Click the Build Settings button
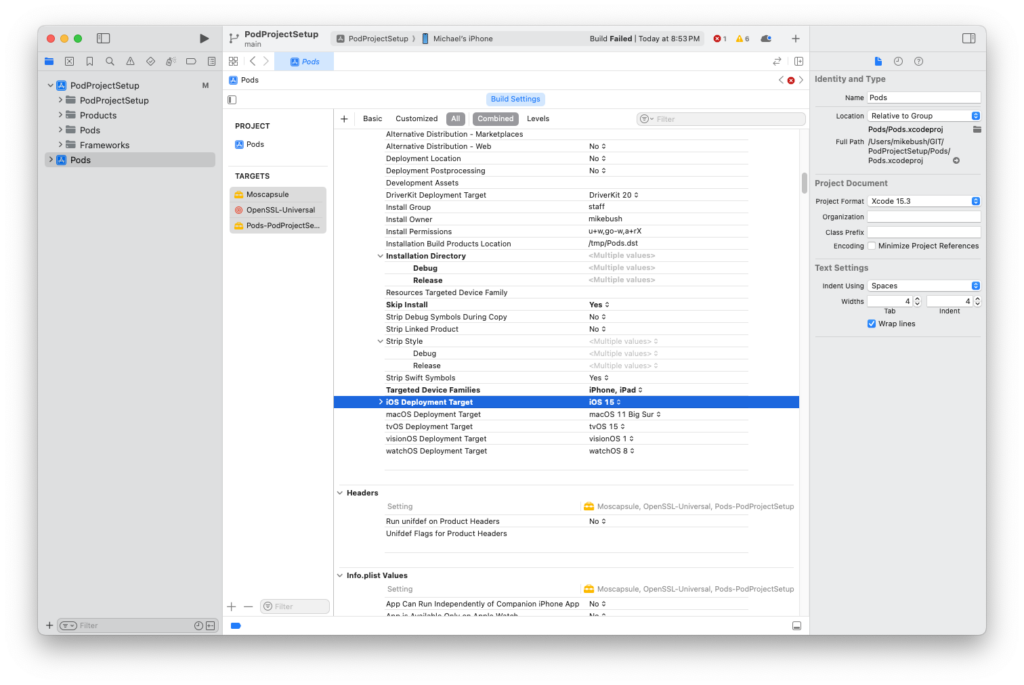Screen dimensions: 1024x685 pos(515,99)
